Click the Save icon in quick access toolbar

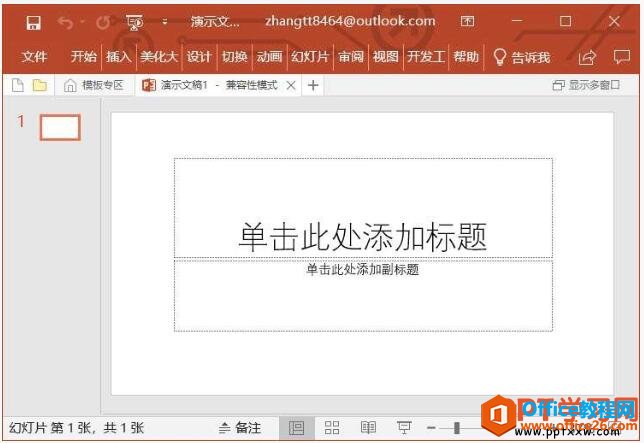33,21
